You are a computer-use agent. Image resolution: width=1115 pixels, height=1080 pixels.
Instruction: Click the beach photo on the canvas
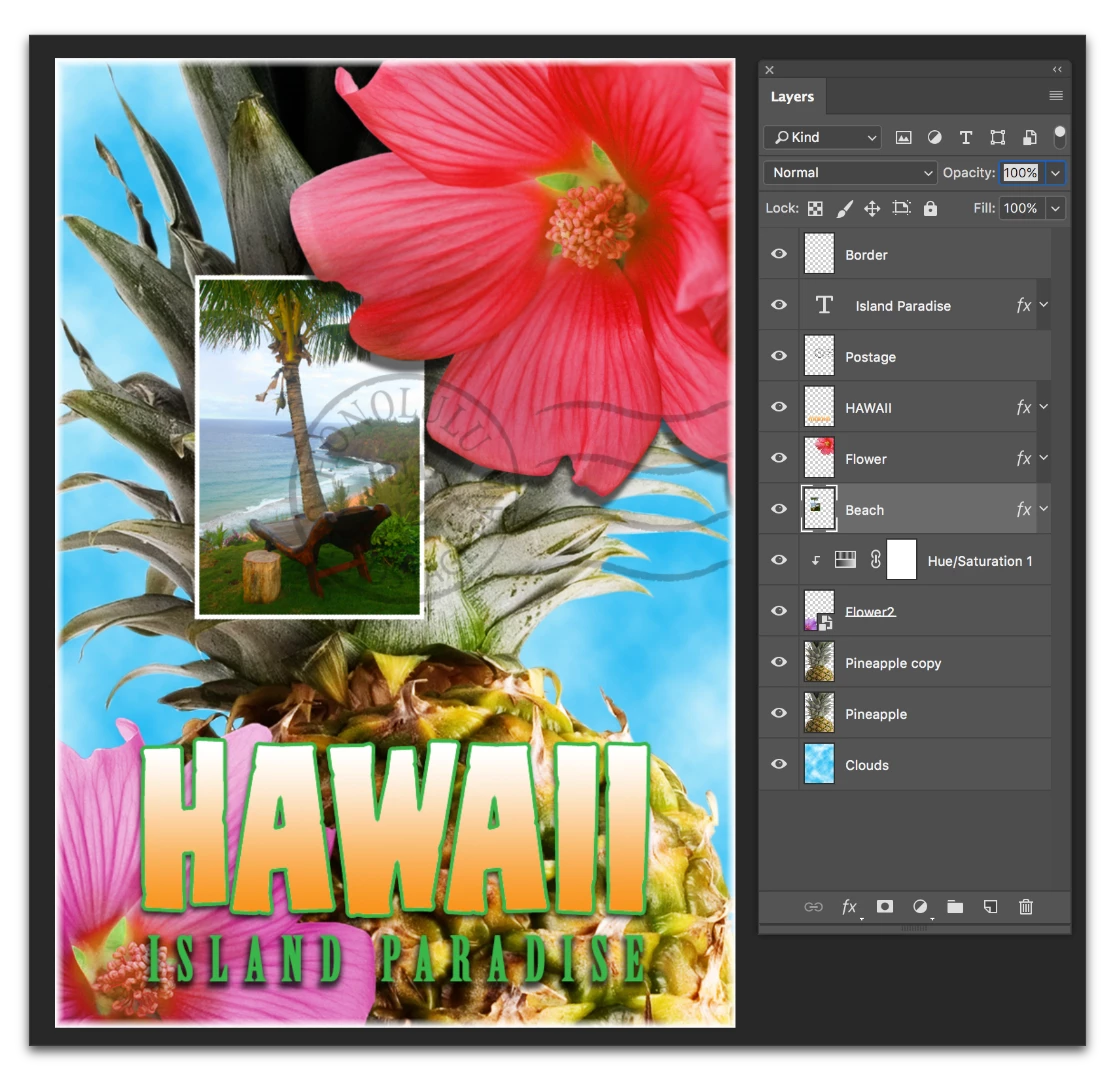click(309, 447)
